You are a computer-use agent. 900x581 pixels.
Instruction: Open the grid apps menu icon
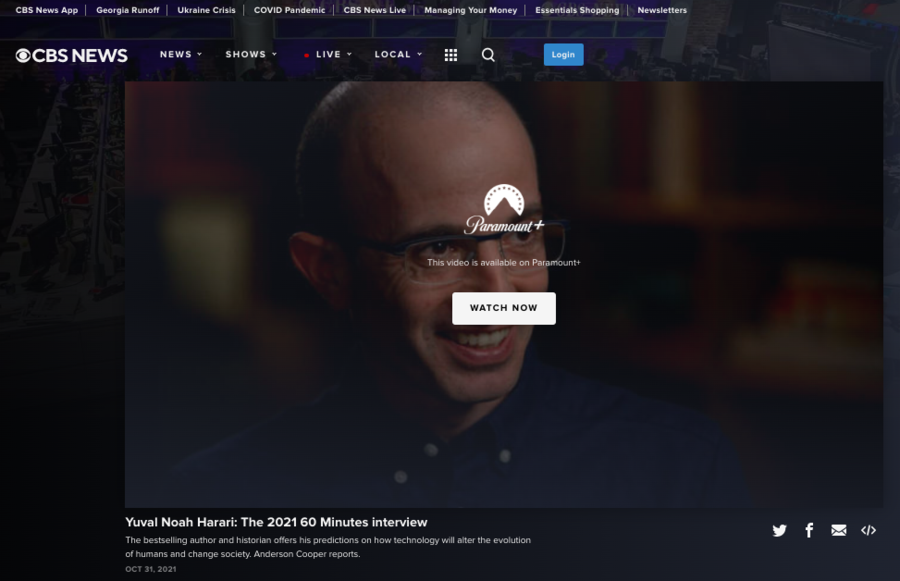click(451, 55)
